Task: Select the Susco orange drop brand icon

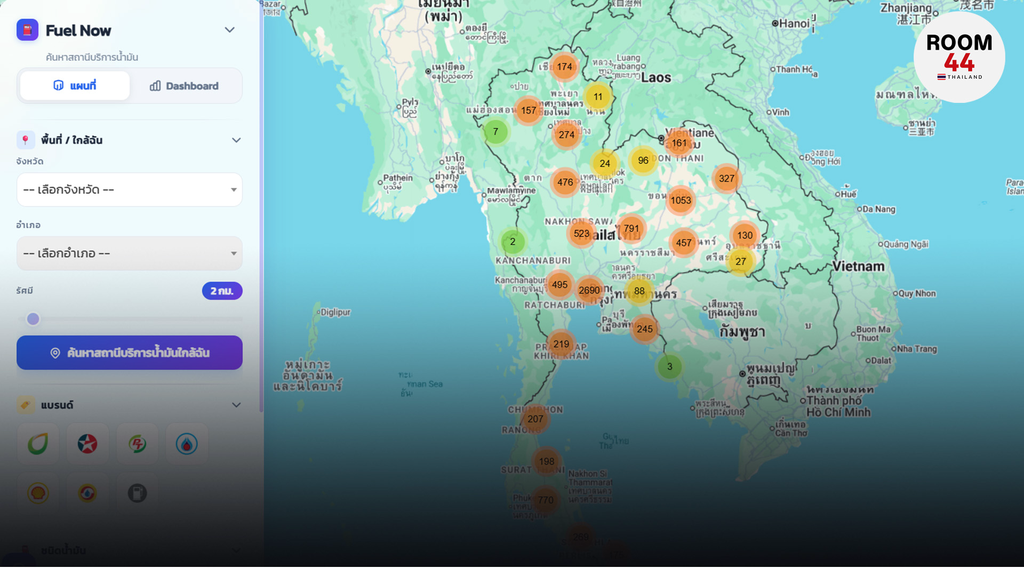Action: tap(87, 492)
